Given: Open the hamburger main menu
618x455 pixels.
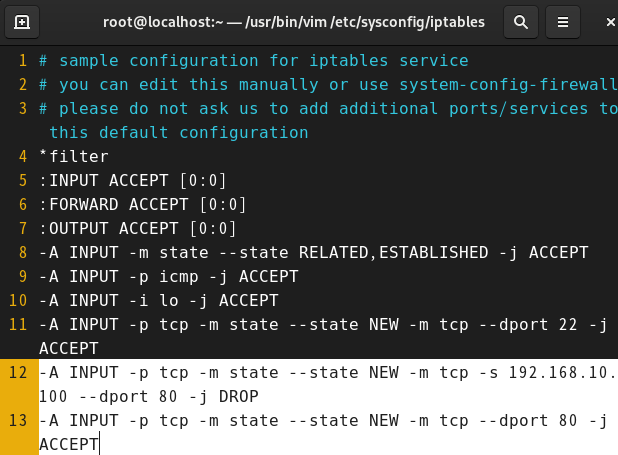Looking at the screenshot, I should (562, 22).
